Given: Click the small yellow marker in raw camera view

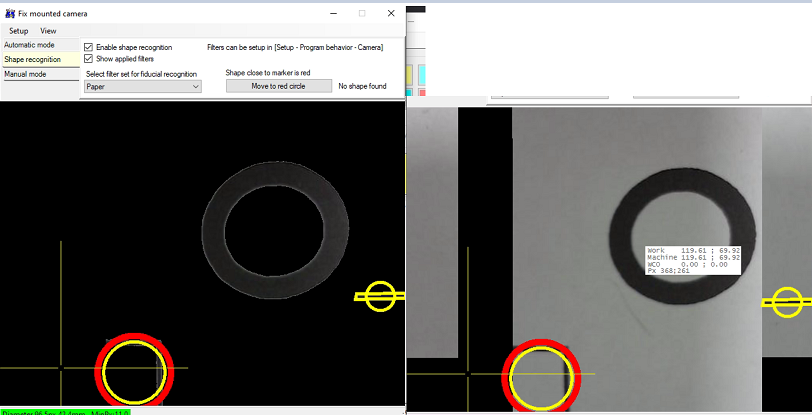Looking at the screenshot, I should pyautogui.click(x=787, y=302).
